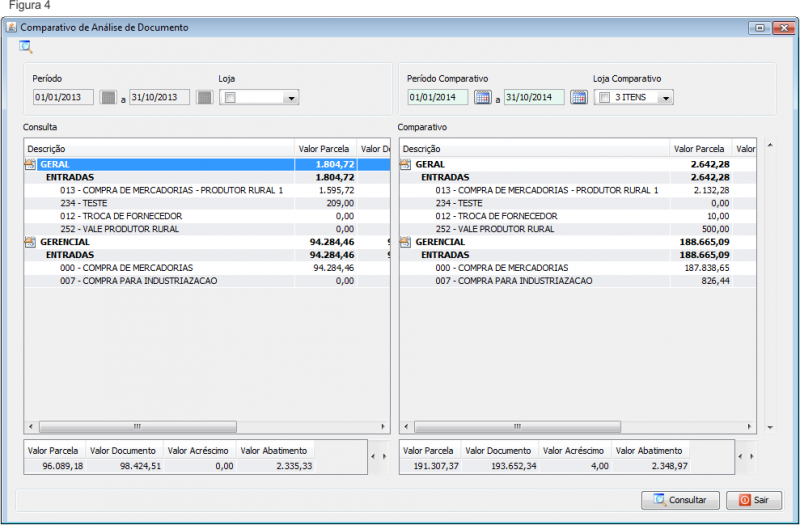Click Consulta table scroll left arrow
Screen dimensions: 800x525
tap(31, 427)
